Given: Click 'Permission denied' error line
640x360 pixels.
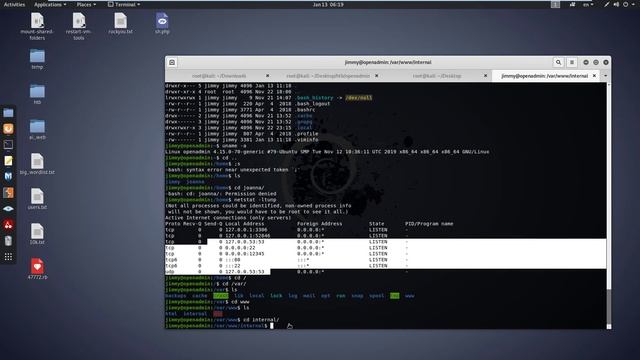Looking at the screenshot, I should tap(221, 194).
